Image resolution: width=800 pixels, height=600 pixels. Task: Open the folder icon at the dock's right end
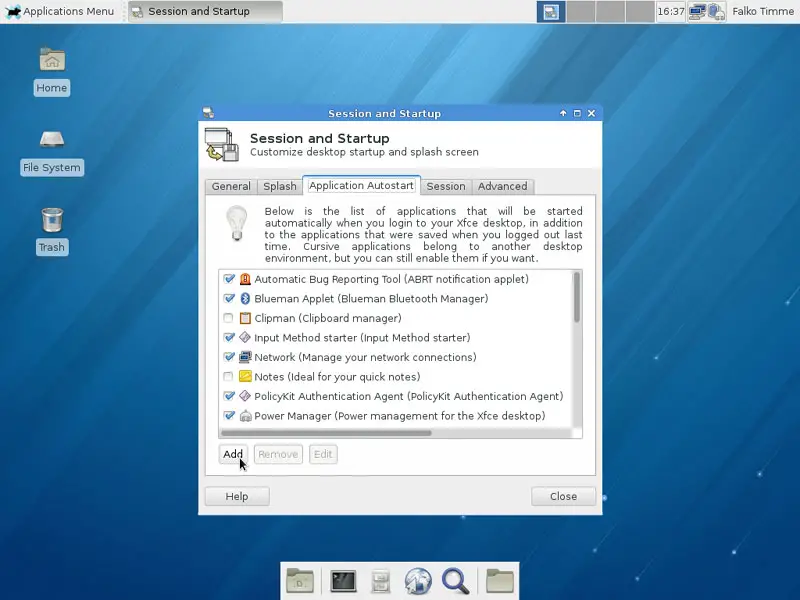(499, 581)
